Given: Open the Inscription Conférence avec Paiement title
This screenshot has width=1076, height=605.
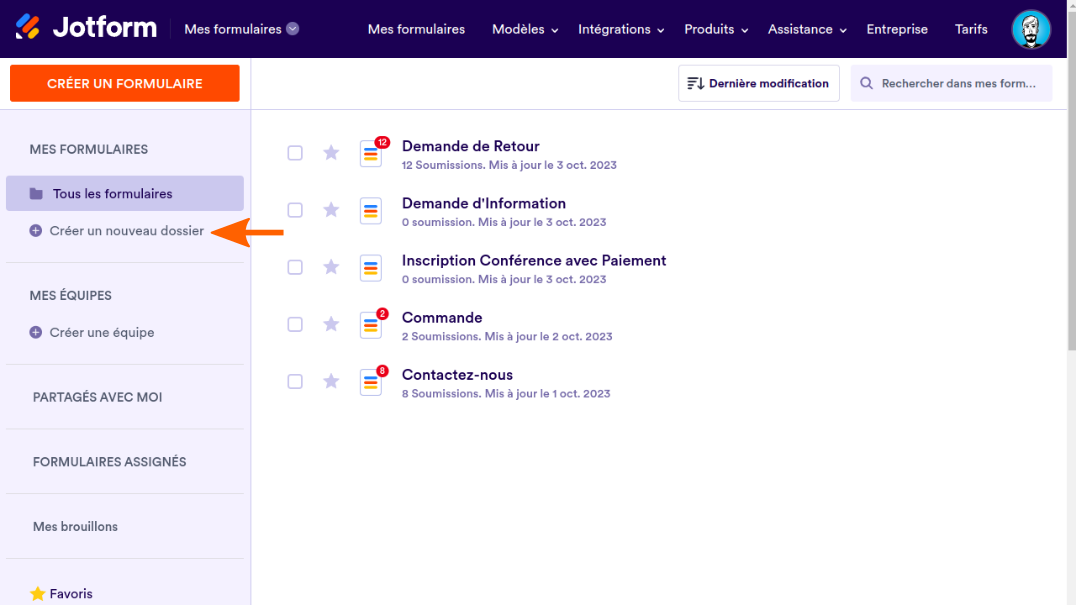Looking at the screenshot, I should (534, 261).
